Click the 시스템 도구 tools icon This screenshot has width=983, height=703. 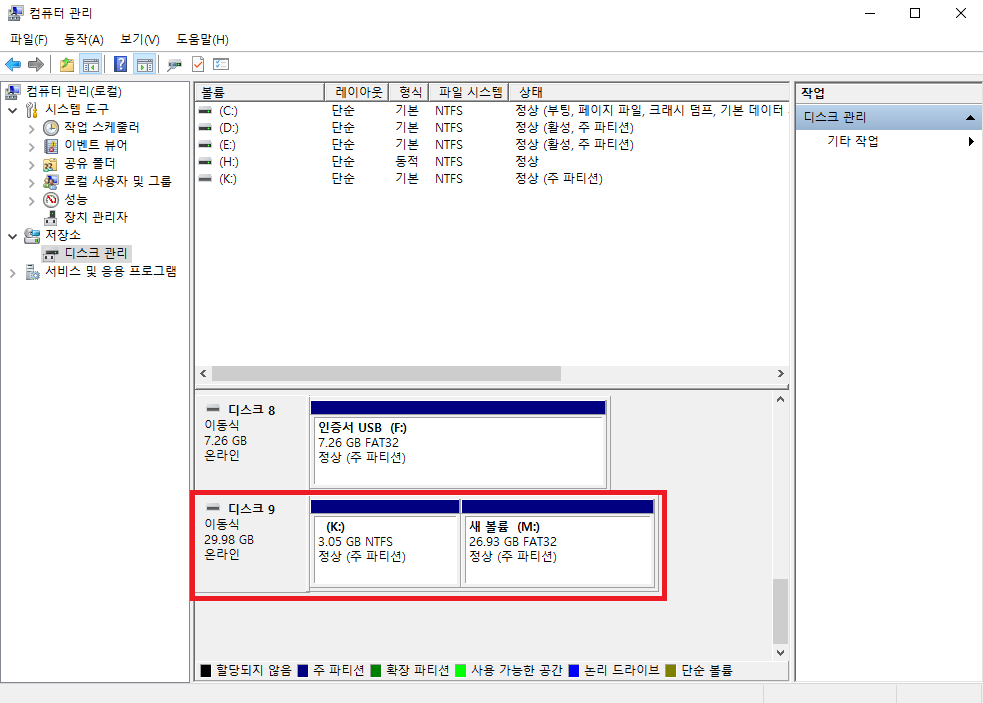pyautogui.click(x=32, y=110)
